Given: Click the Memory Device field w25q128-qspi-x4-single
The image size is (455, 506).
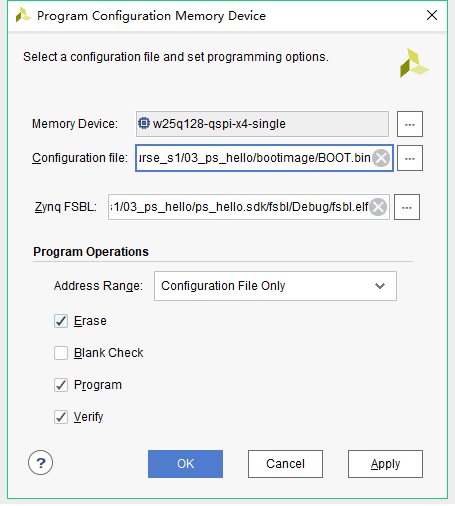Looking at the screenshot, I should (x=262, y=124).
